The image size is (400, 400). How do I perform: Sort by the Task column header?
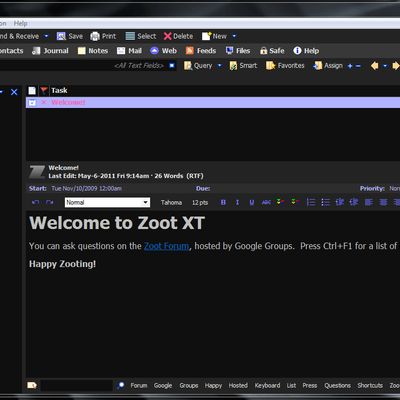[59, 90]
